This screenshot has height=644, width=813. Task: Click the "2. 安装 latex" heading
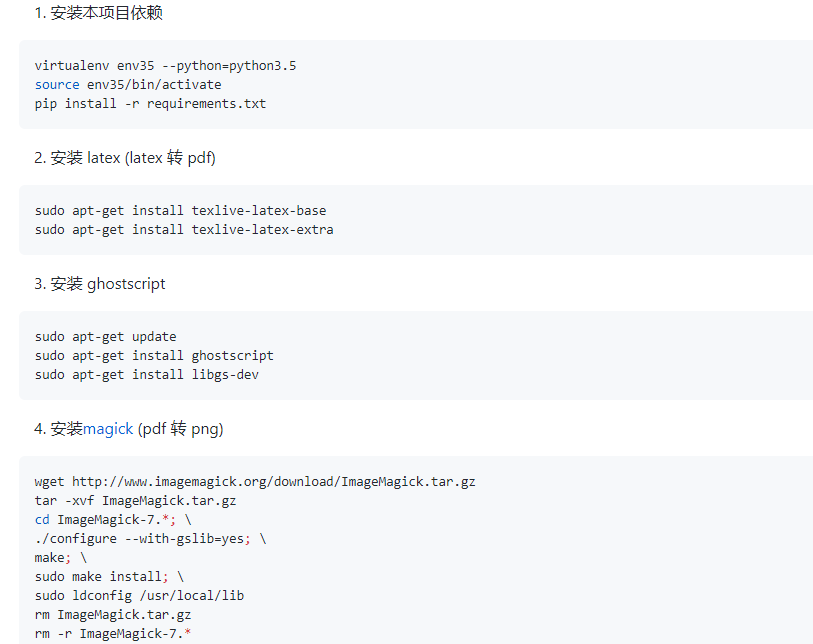coord(125,158)
